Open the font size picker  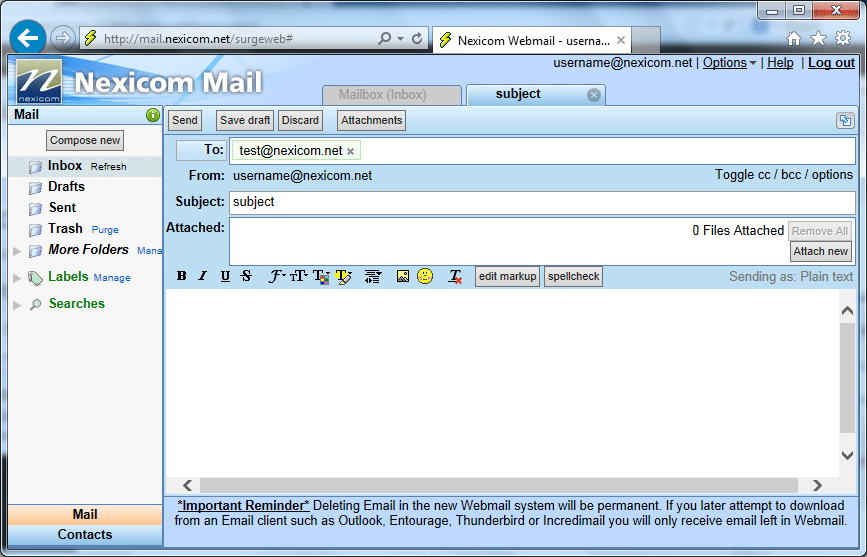tap(299, 276)
